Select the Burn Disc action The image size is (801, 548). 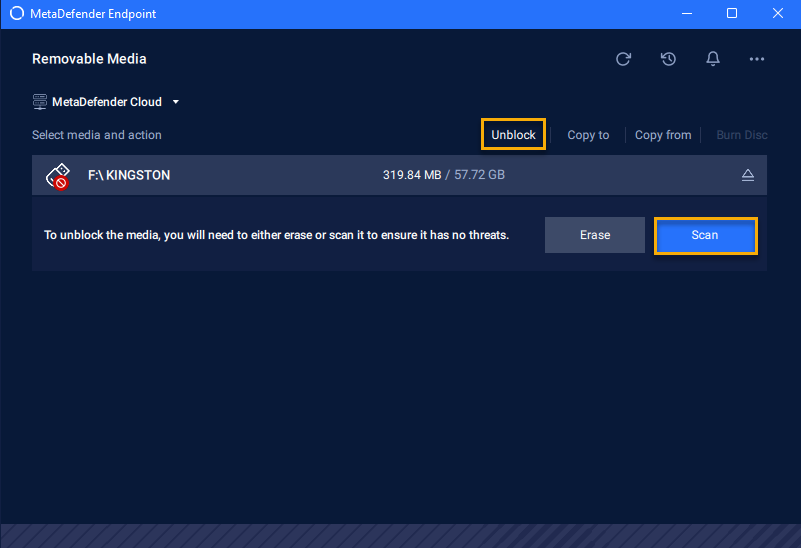[742, 135]
